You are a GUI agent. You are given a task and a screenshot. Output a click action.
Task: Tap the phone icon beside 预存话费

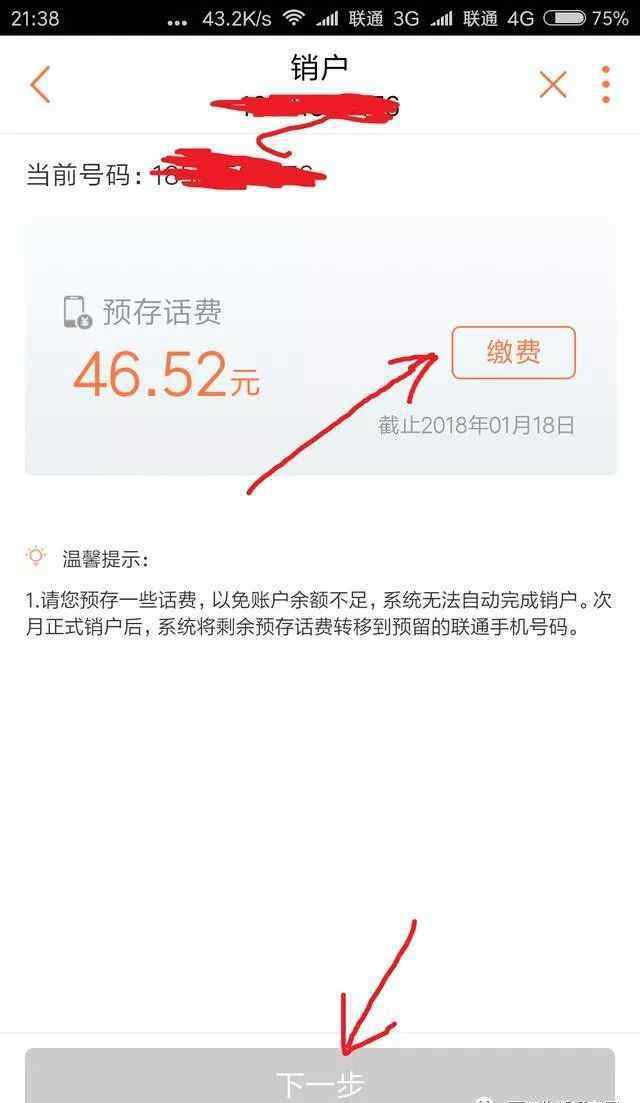click(77, 312)
